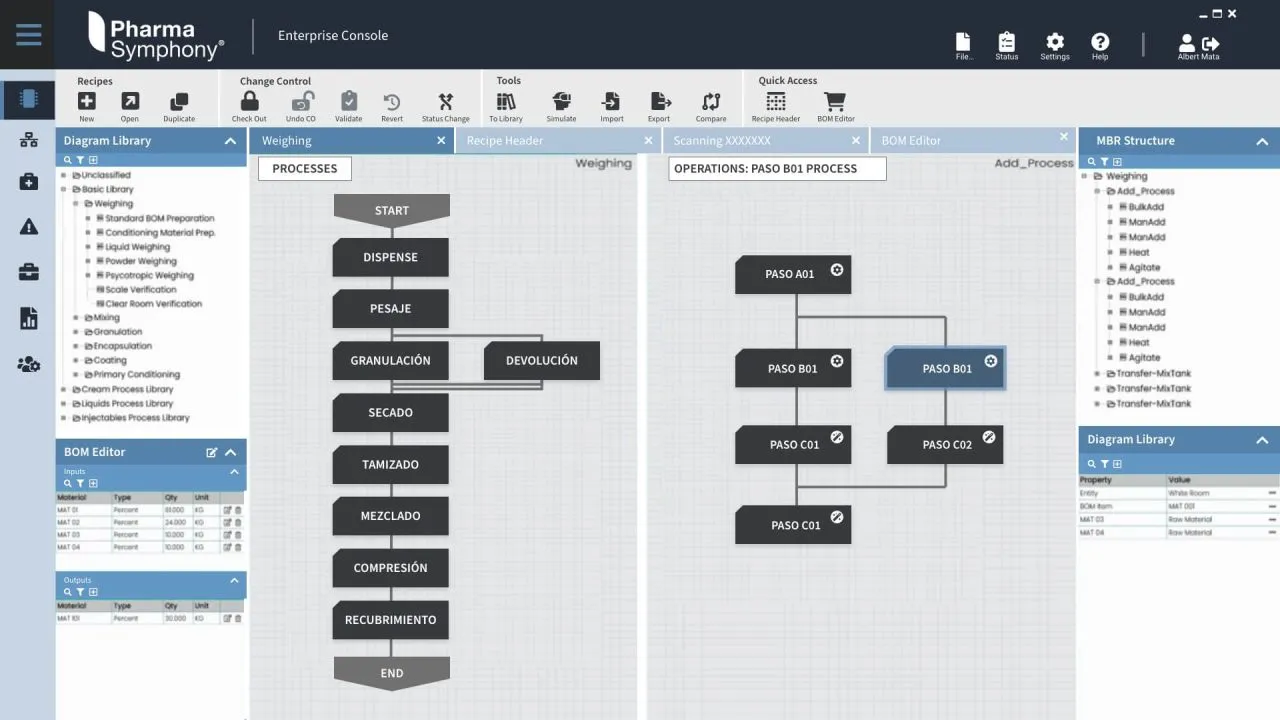This screenshot has height=720, width=1280.
Task: Click the Export button in Tools
Action: (660, 101)
